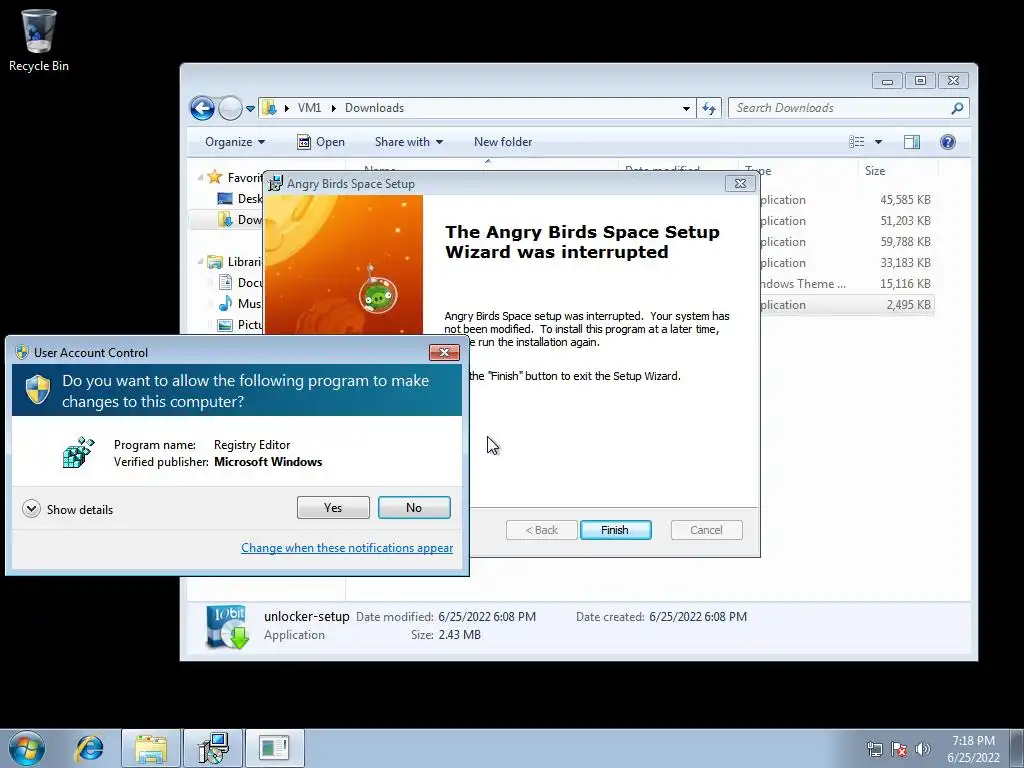
Task: Maximize the Downloads Explorer window
Action: tap(920, 81)
